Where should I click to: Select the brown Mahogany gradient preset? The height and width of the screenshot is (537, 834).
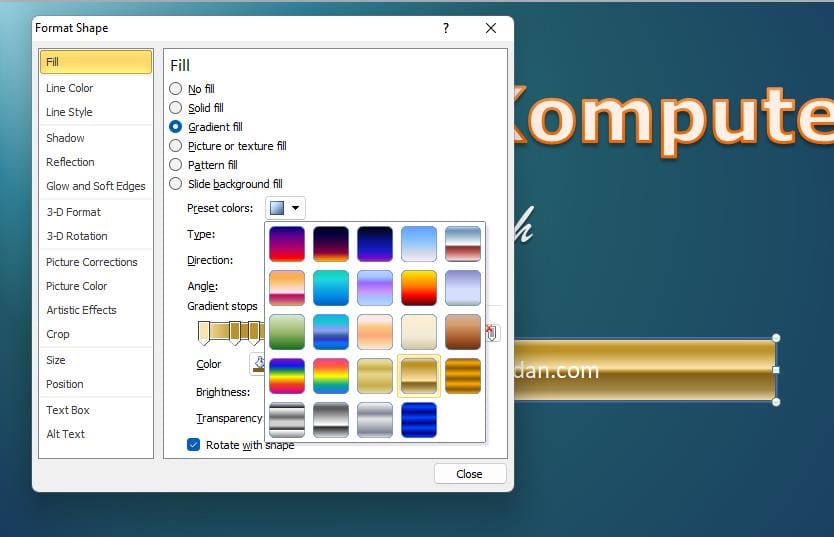tap(463, 332)
